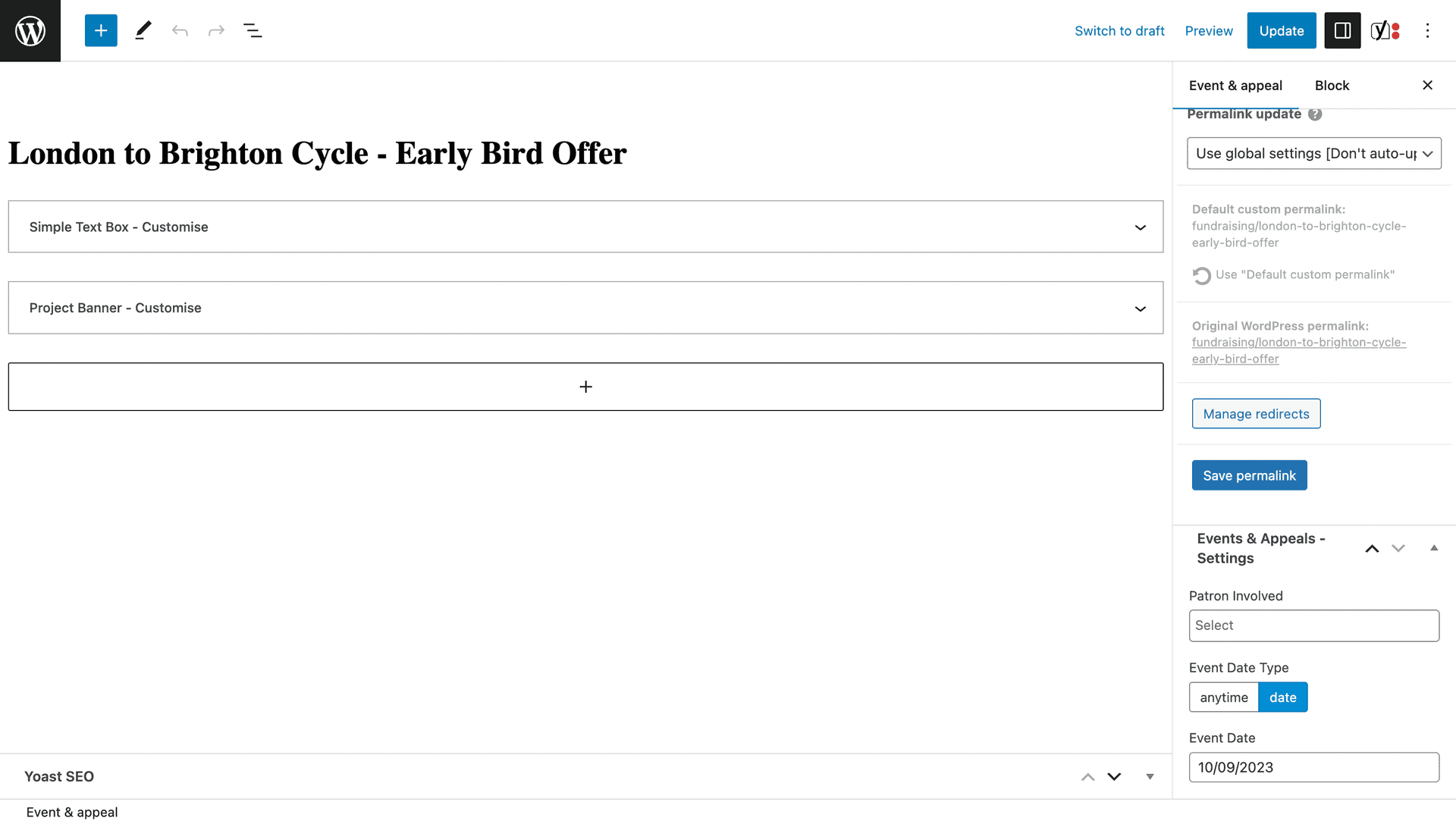Screen dimensions: 1456x824
Task: Click the Undo arrow icon
Action: coord(180,30)
